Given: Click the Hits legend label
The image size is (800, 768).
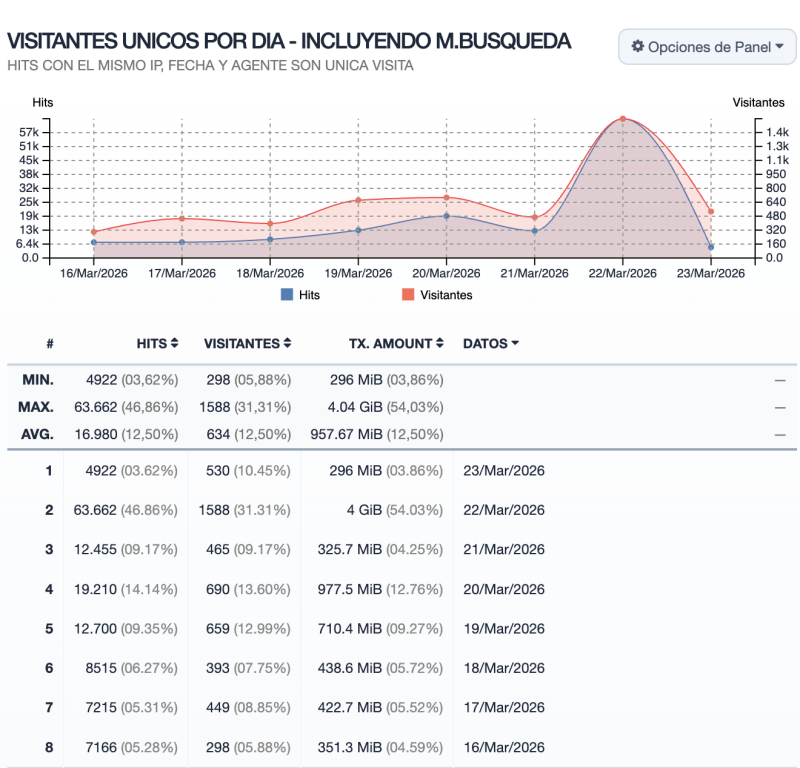Looking at the screenshot, I should click(309, 295).
